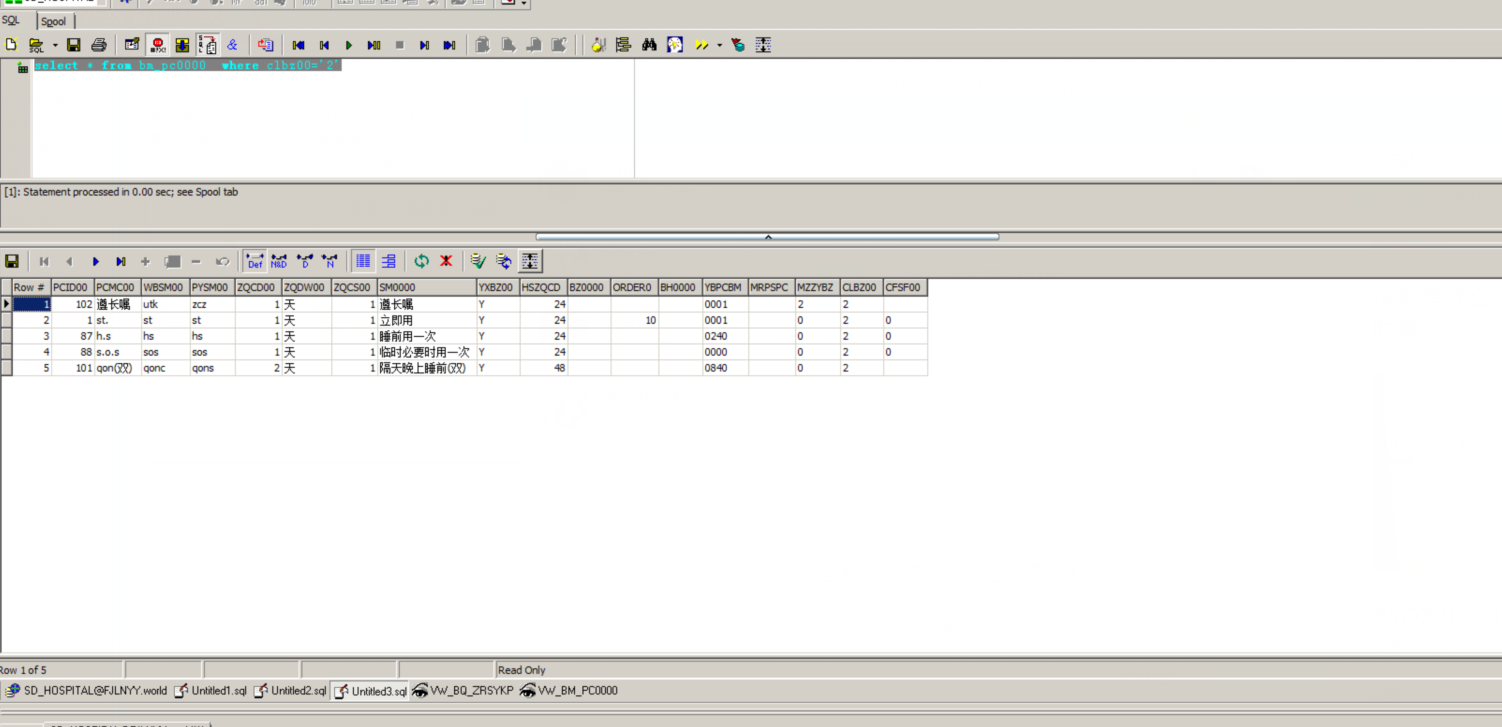Select cell containing 睡前用一次
1502x727 pixels.
(x=427, y=336)
